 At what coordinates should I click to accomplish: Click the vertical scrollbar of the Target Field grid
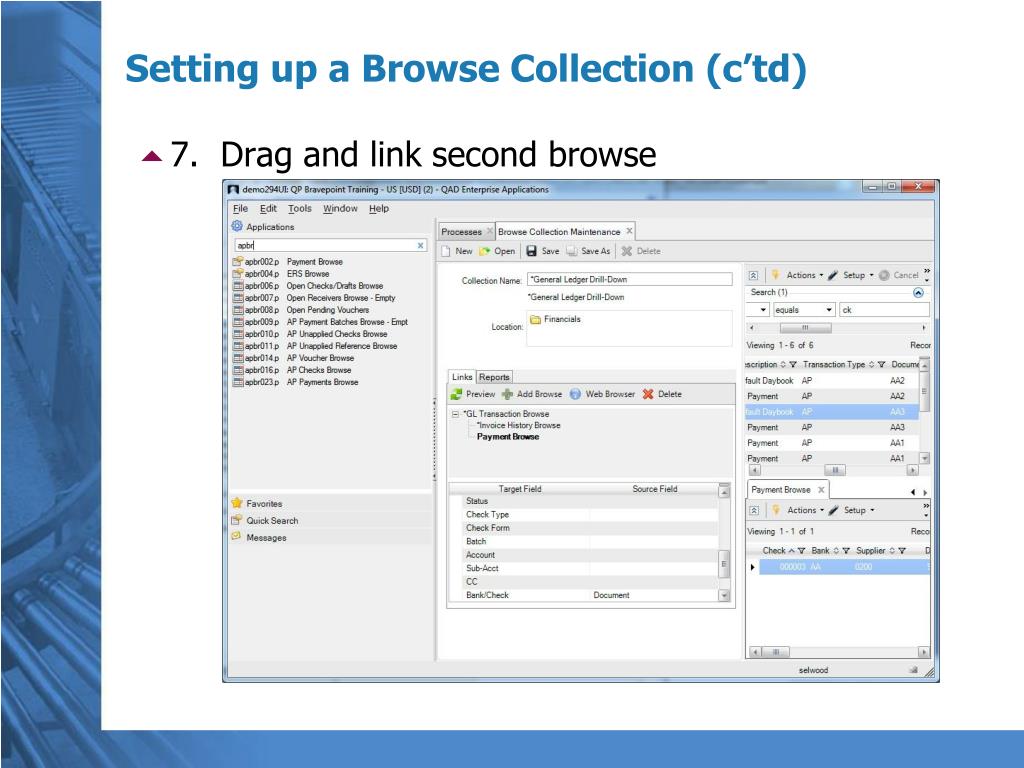coord(724,542)
